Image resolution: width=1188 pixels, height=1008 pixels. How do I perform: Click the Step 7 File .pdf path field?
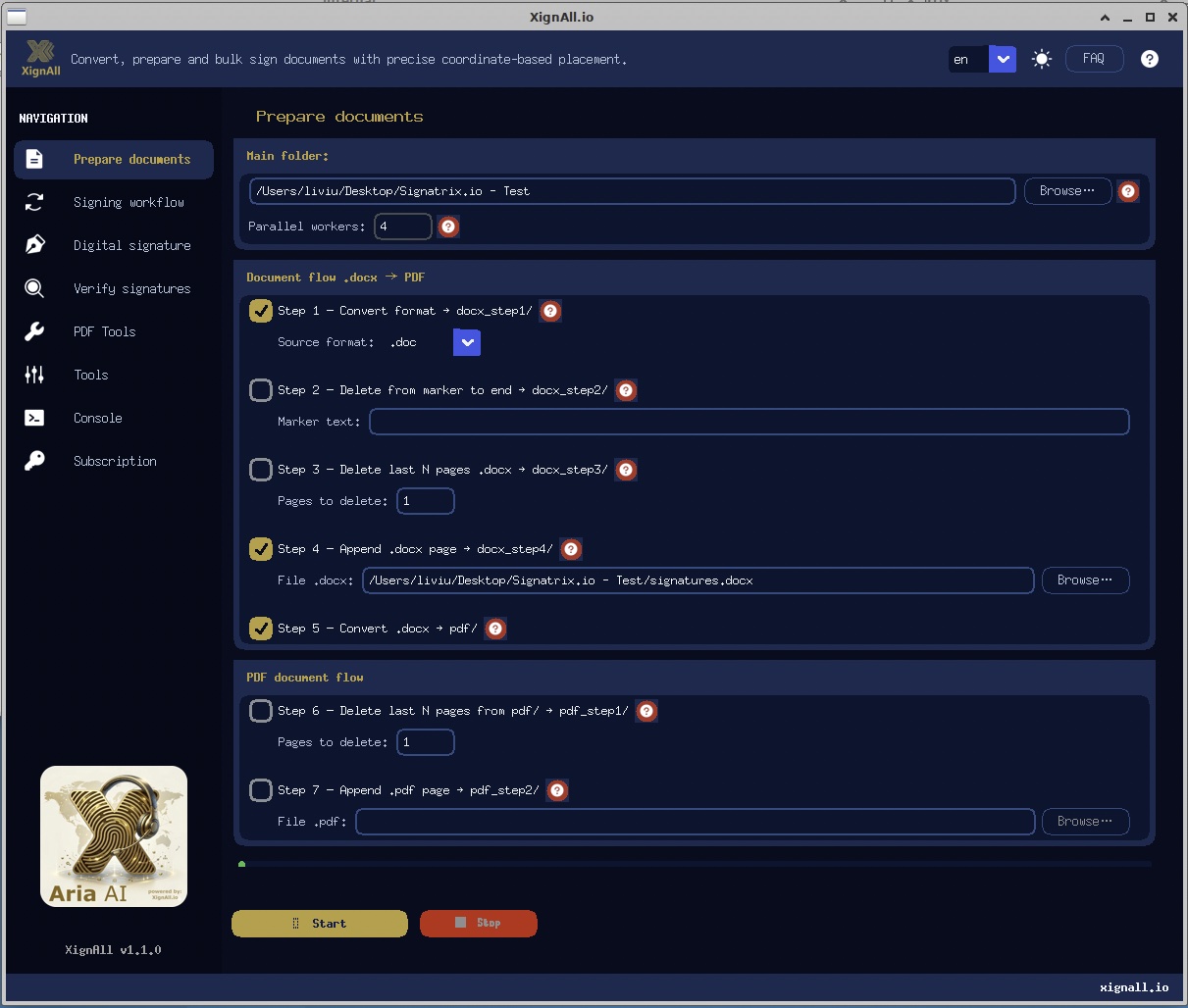coord(696,822)
